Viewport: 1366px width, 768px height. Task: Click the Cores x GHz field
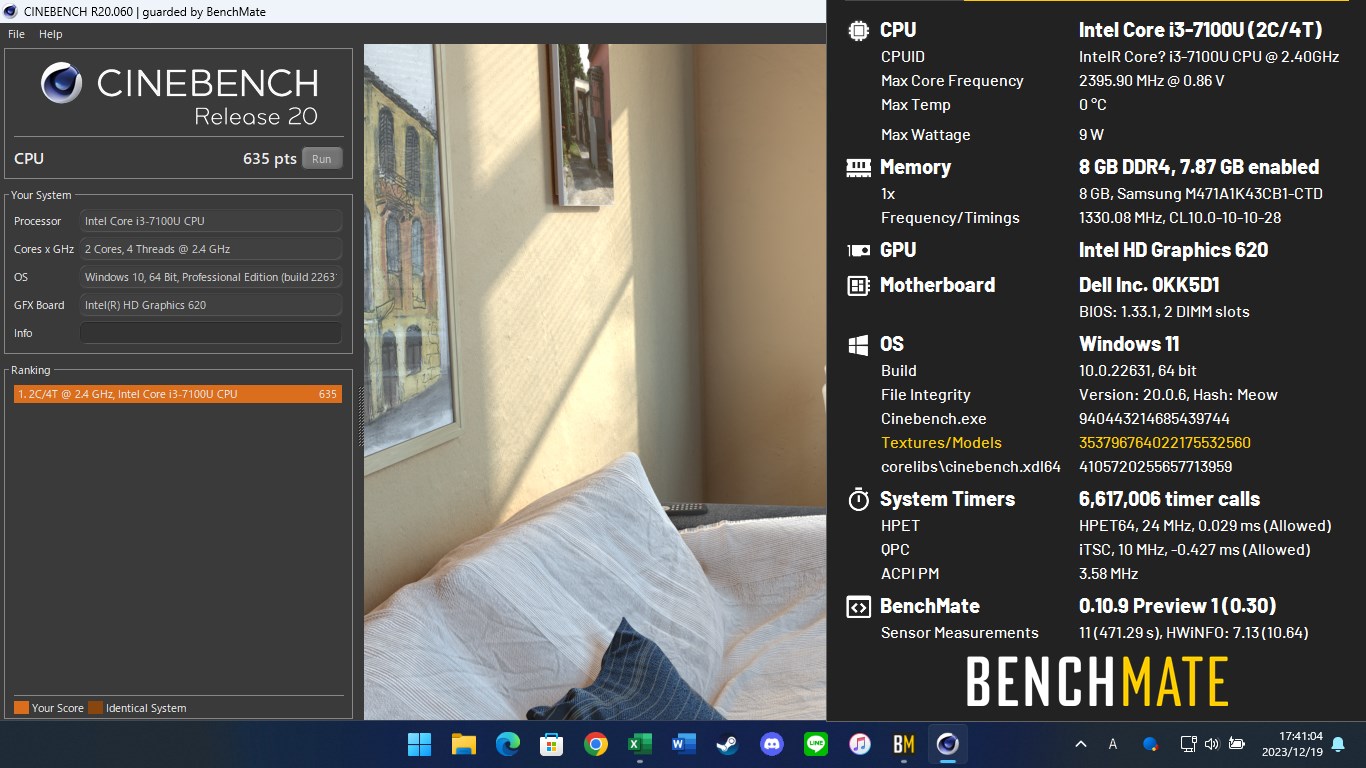click(211, 249)
